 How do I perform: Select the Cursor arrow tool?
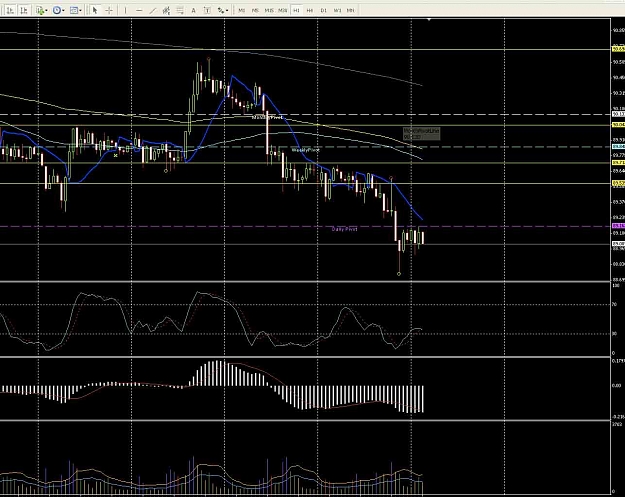[x=95, y=10]
